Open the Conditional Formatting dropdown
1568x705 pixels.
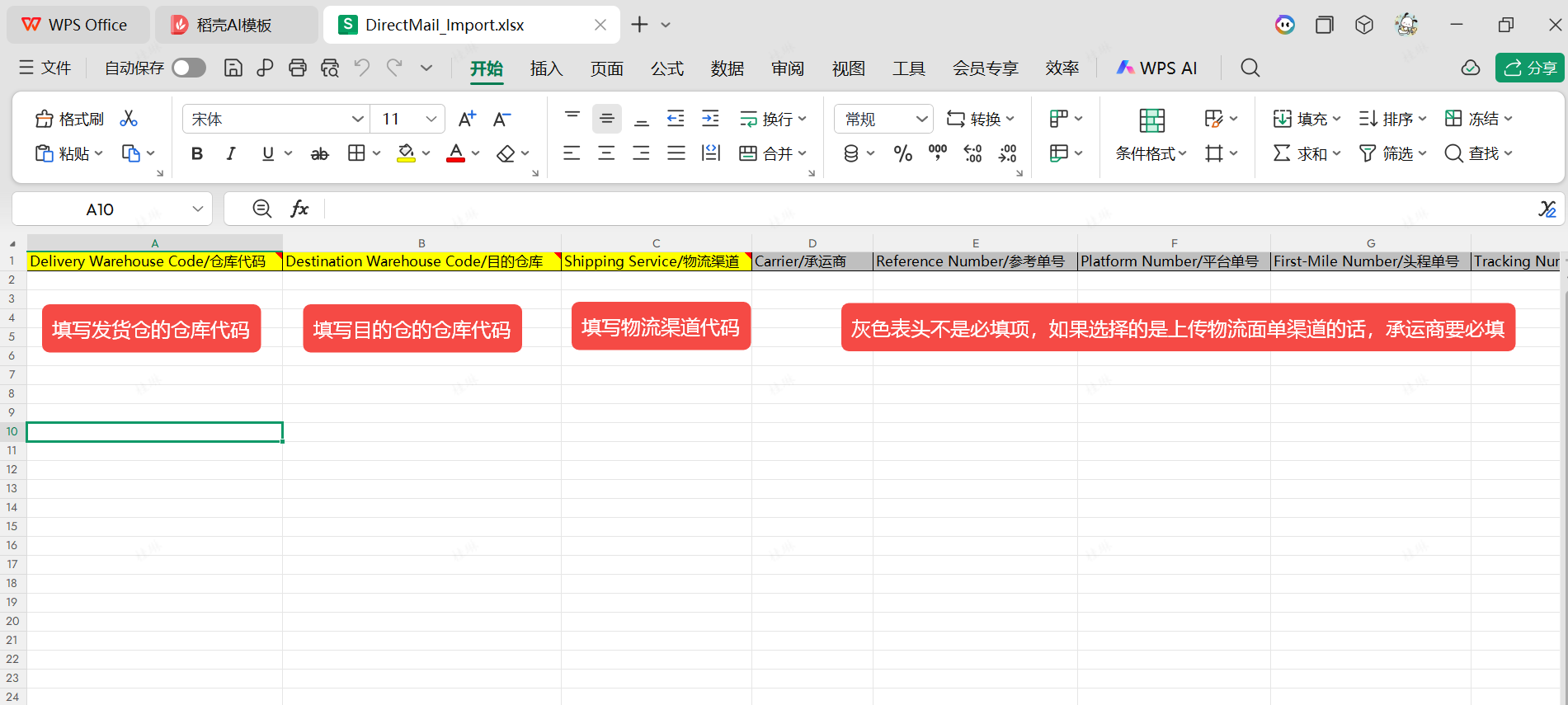click(x=1151, y=153)
